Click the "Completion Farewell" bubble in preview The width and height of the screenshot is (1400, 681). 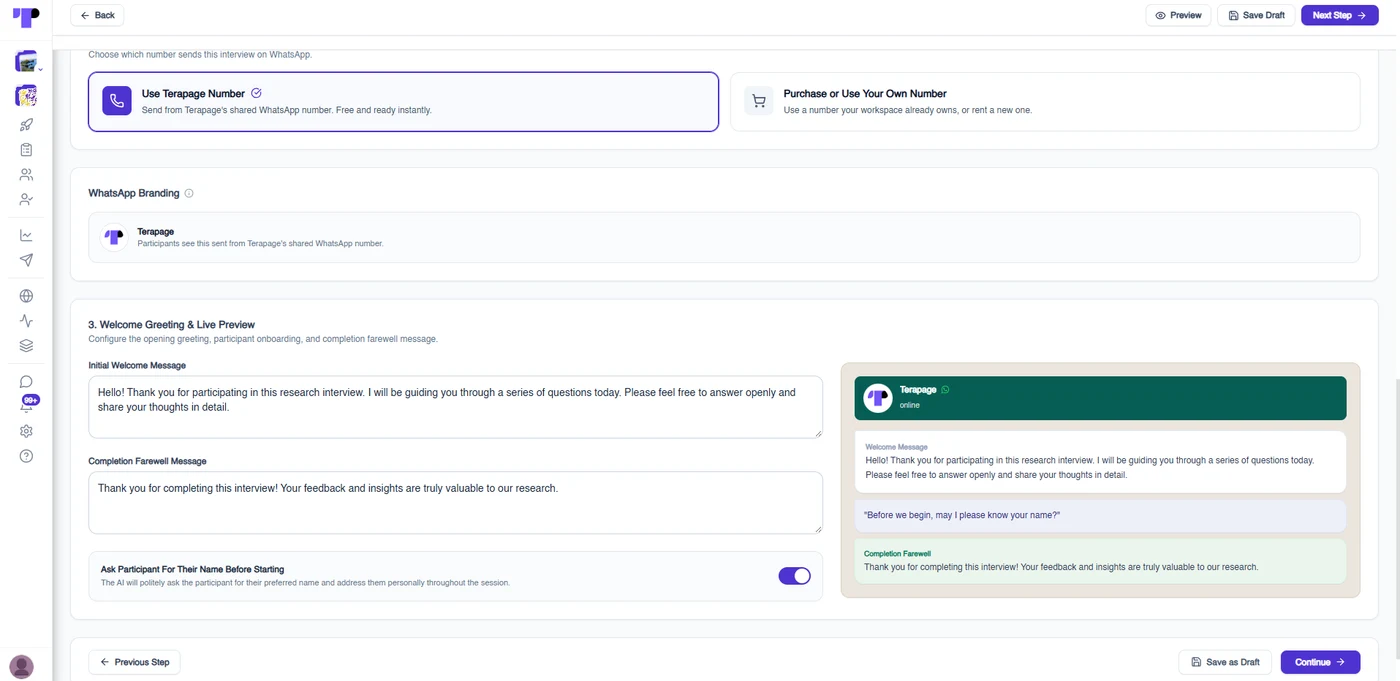(x=1100, y=561)
